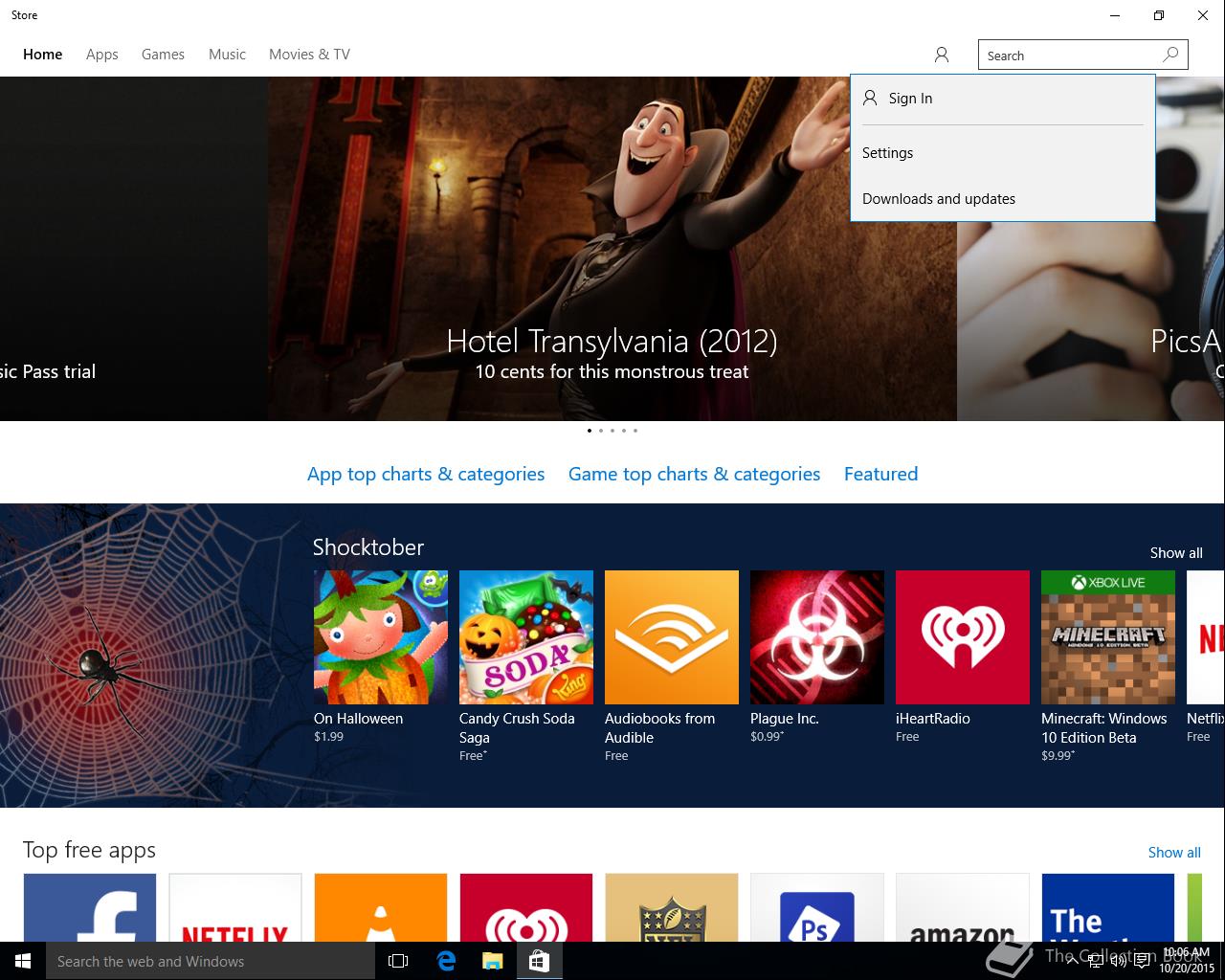Click the Shocktober heading
1225x980 pixels.
[368, 547]
